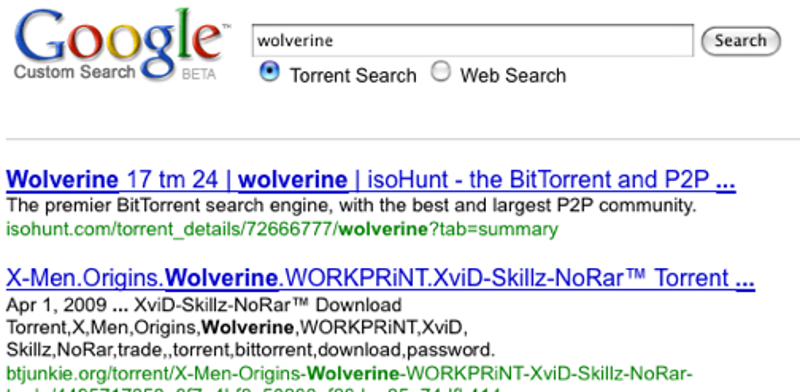This screenshot has height=392, width=800.
Task: Open the isoHunt Wolverine 17 tm 24 result
Action: (x=370, y=180)
